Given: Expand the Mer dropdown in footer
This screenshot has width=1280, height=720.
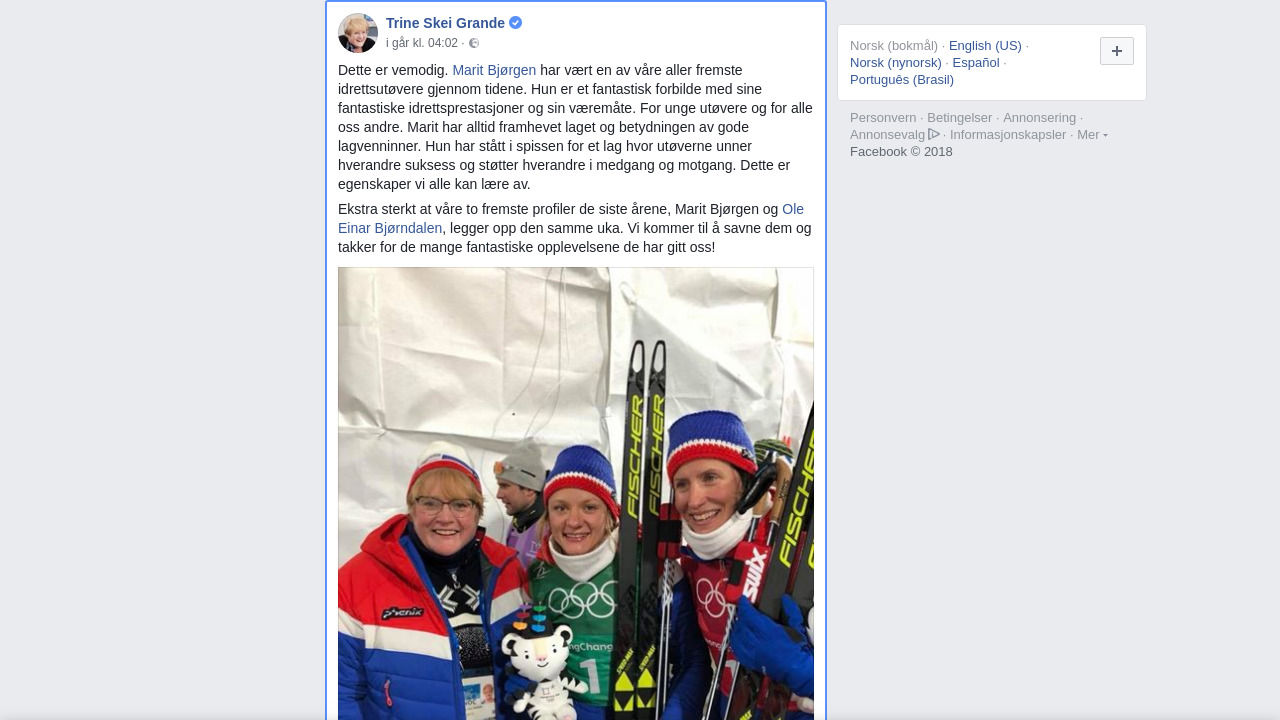Looking at the screenshot, I should [1092, 134].
